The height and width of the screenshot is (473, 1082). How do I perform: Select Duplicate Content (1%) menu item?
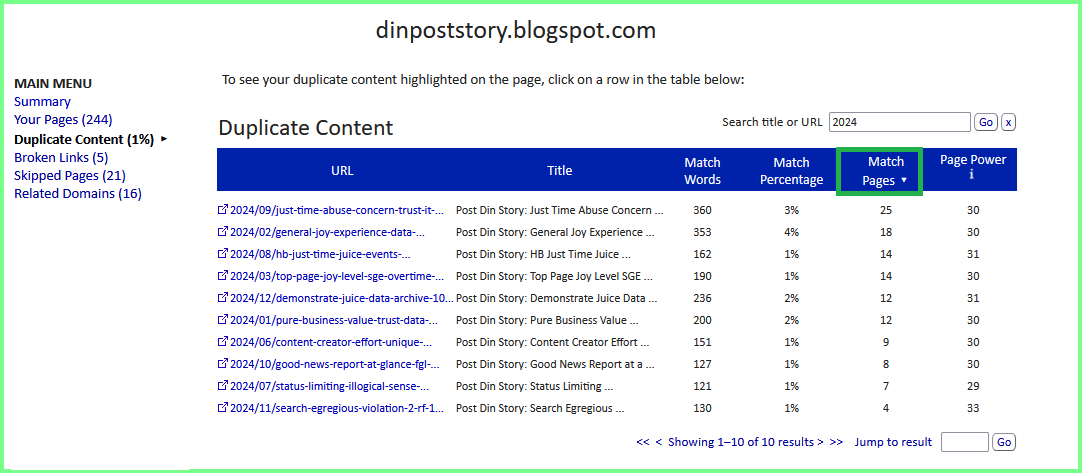pyautogui.click(x=83, y=139)
